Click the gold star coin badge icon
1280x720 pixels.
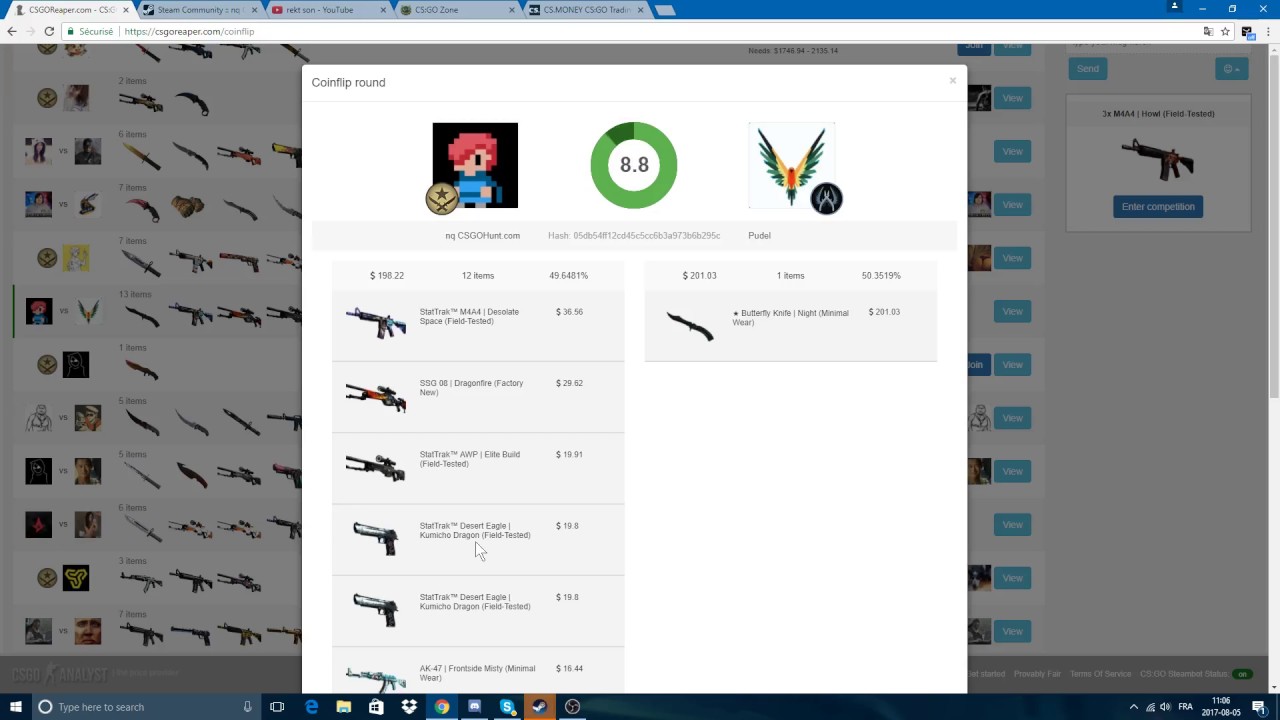tap(441, 198)
